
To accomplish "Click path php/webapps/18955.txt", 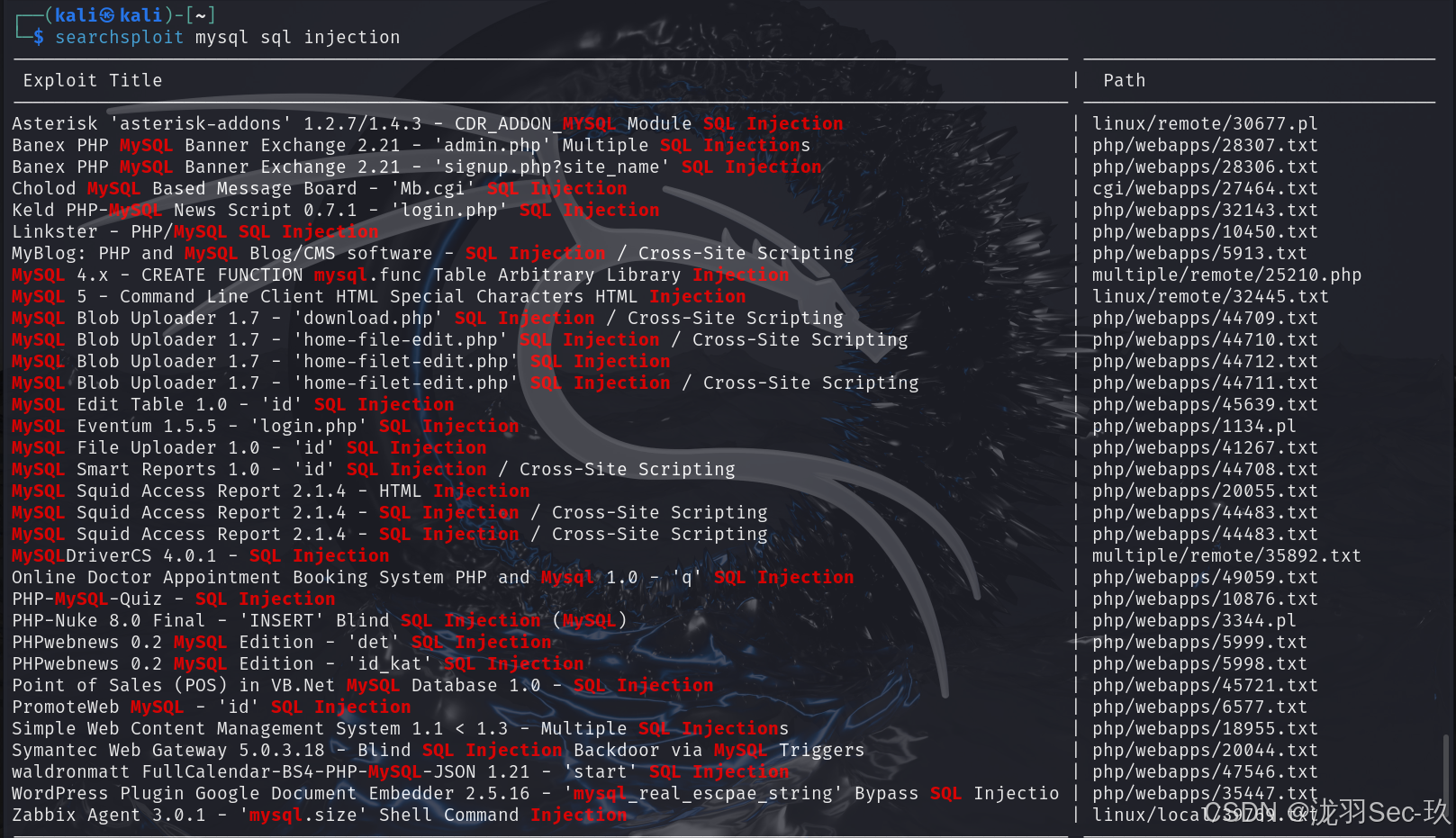I will click(1205, 728).
